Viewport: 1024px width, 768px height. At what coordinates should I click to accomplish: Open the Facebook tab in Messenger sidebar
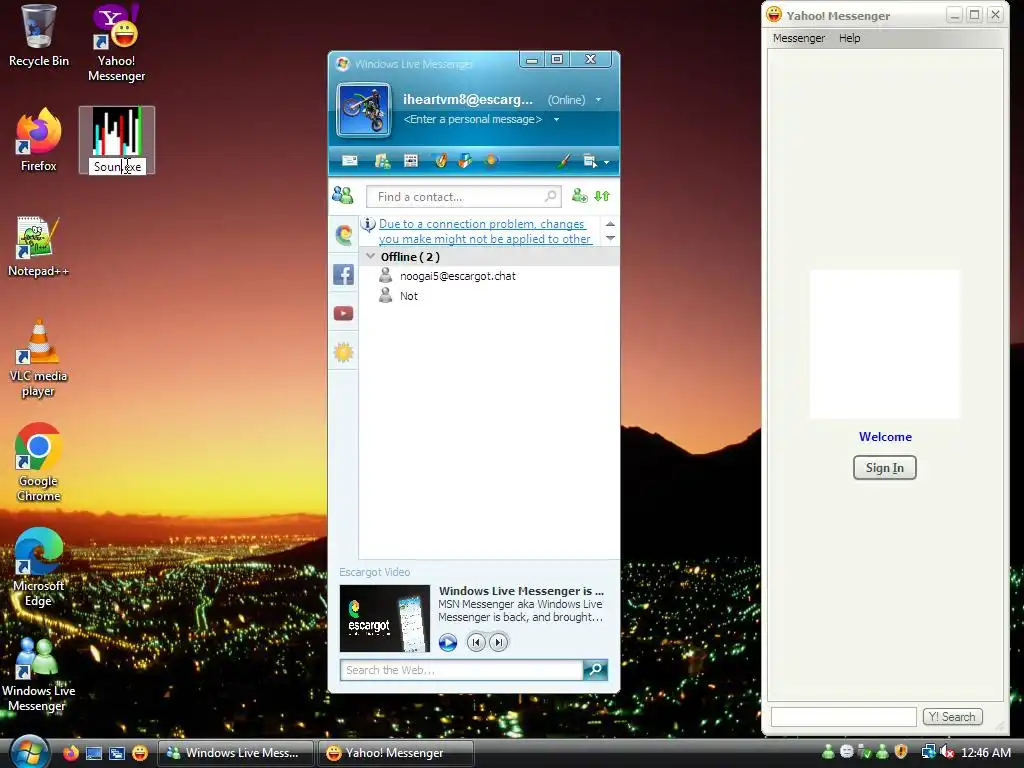344,274
